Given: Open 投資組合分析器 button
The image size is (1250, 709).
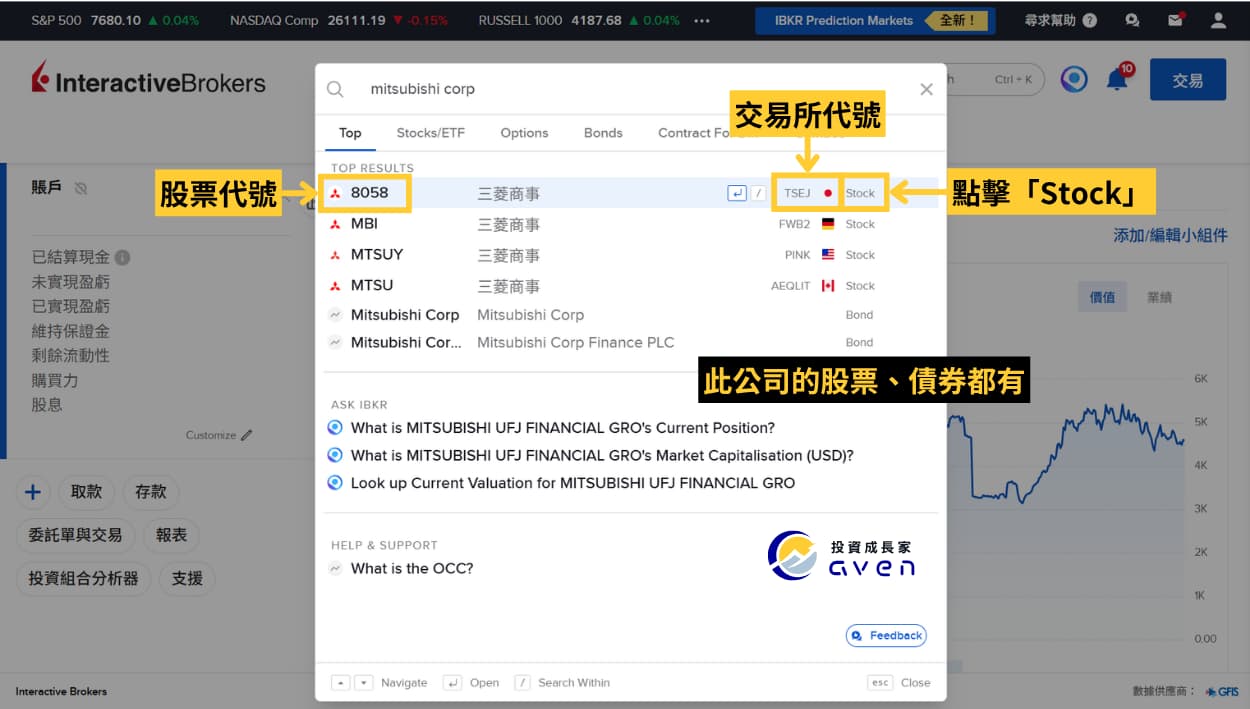Looking at the screenshot, I should [83, 578].
